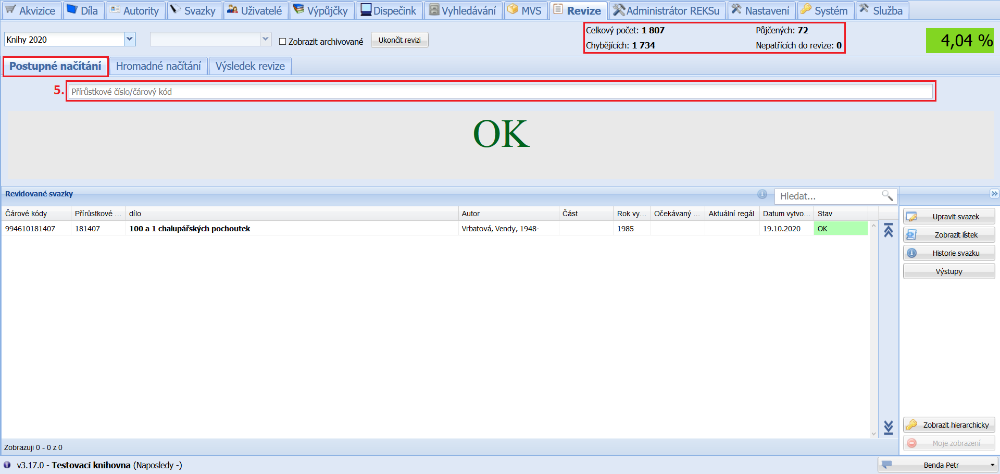Click the info icon in bottom status bar
The width and height of the screenshot is (1000, 474).
[8, 465]
